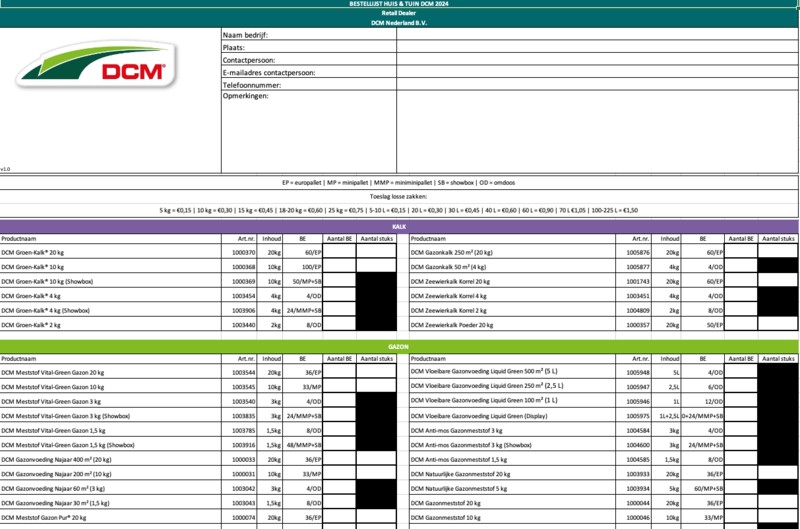Select Aantal BE cell for Vital-Green Gazon 20 kg

(x=339, y=372)
